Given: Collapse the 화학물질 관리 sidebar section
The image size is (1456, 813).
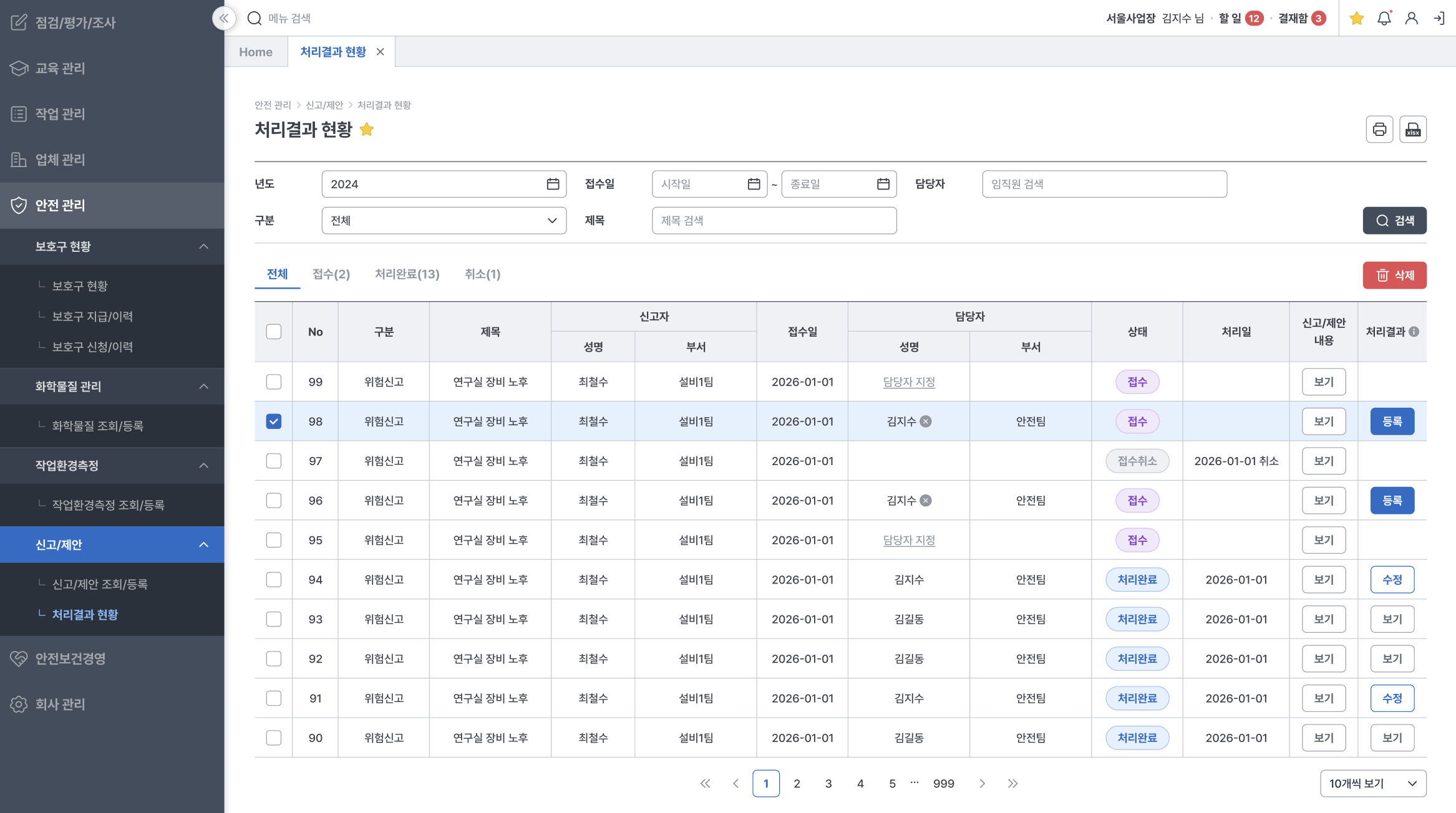Looking at the screenshot, I should [x=203, y=387].
